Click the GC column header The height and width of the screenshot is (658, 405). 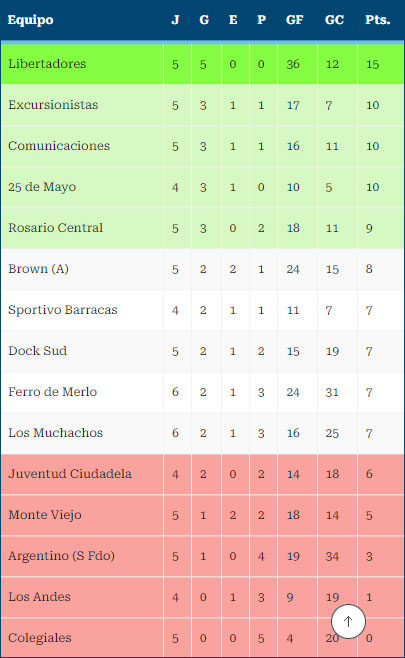pos(334,20)
